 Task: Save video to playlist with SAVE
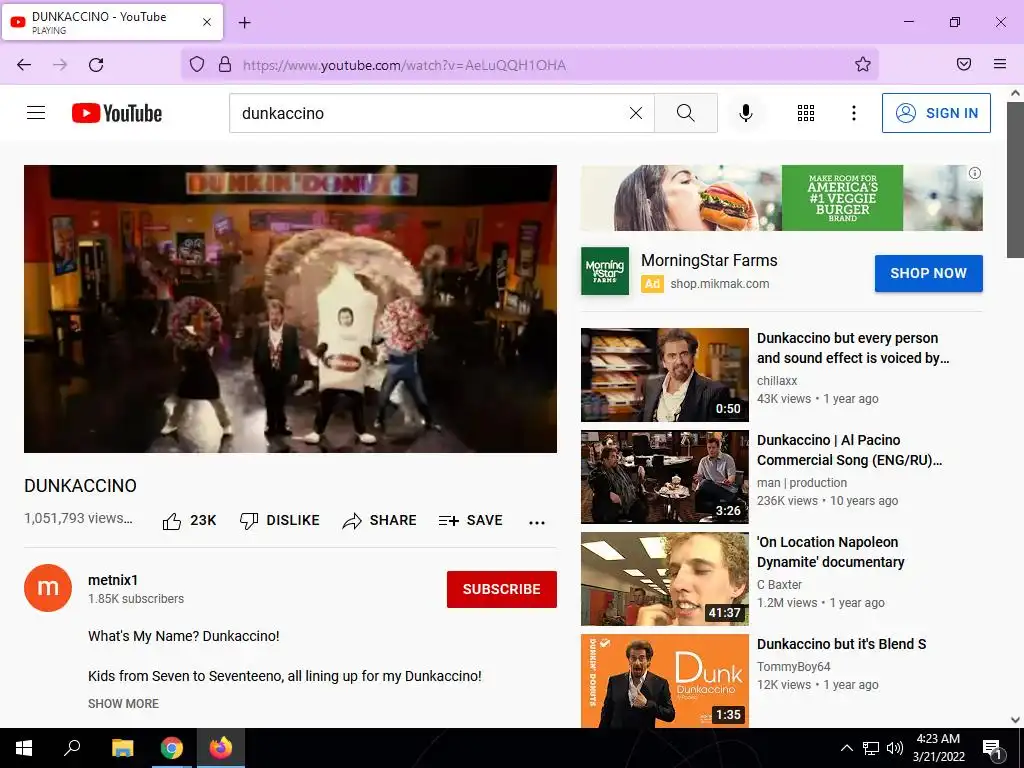tap(471, 520)
